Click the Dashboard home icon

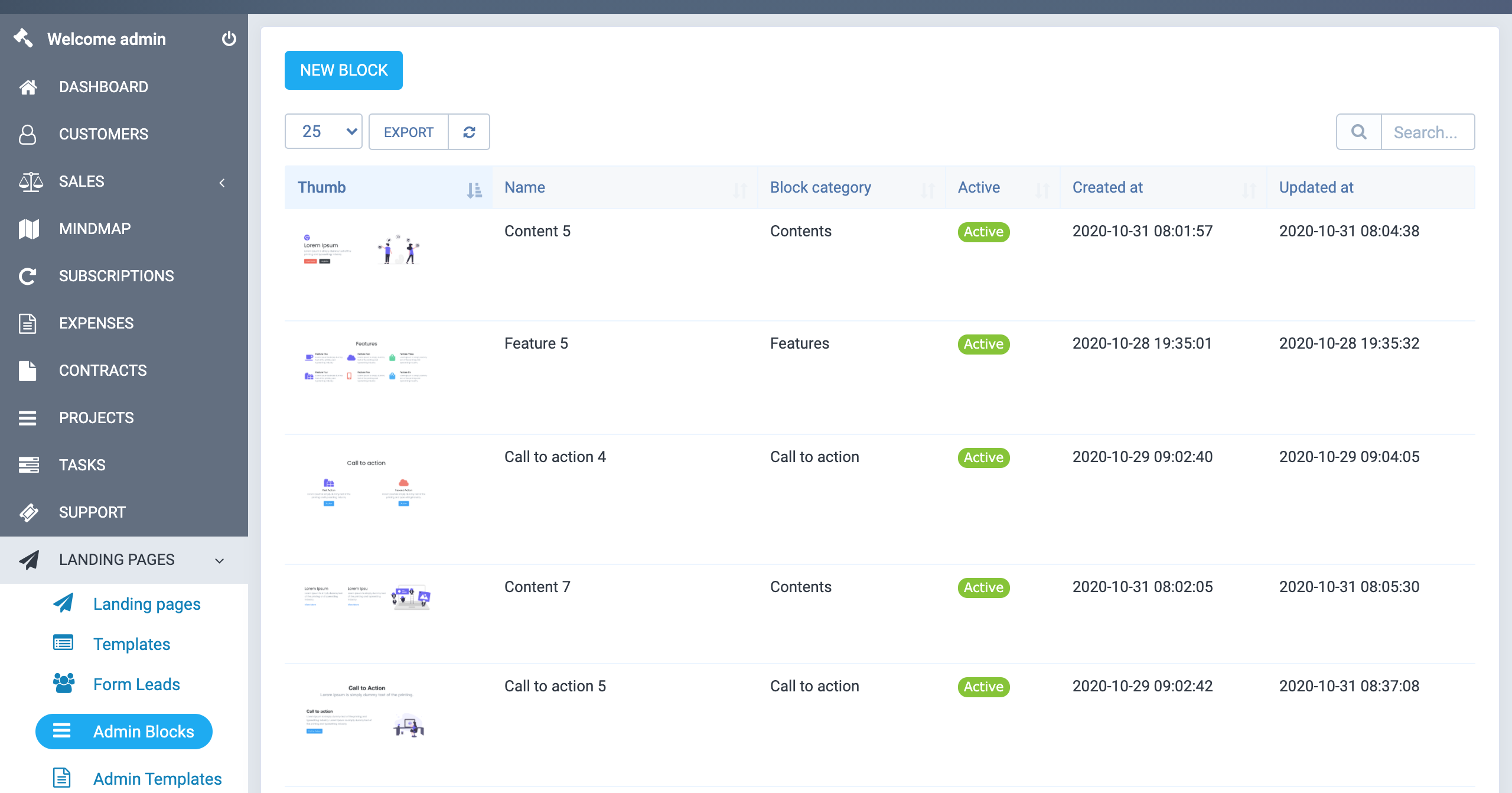[x=28, y=87]
